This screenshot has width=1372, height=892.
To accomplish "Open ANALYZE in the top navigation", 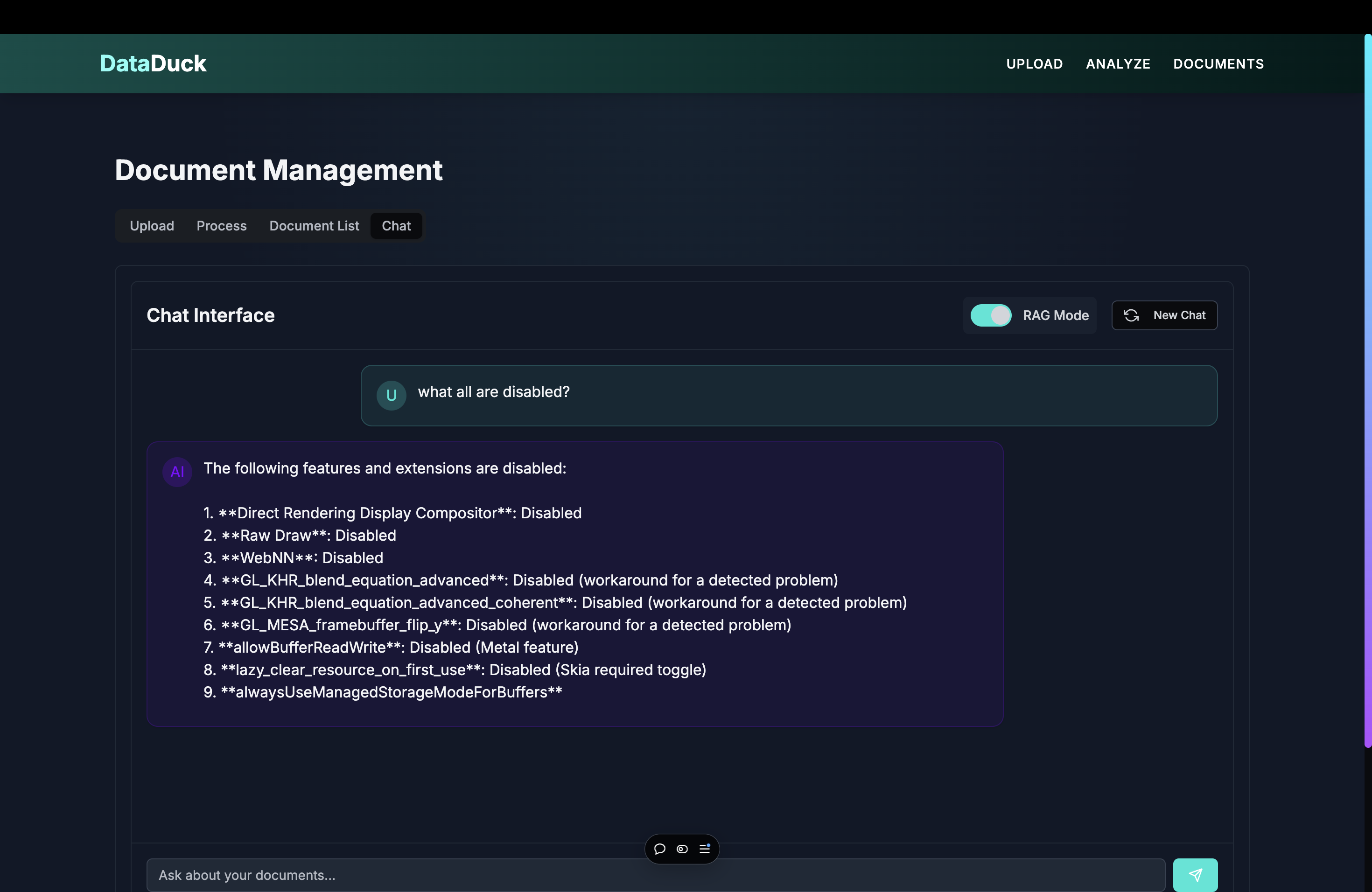I will (1118, 64).
